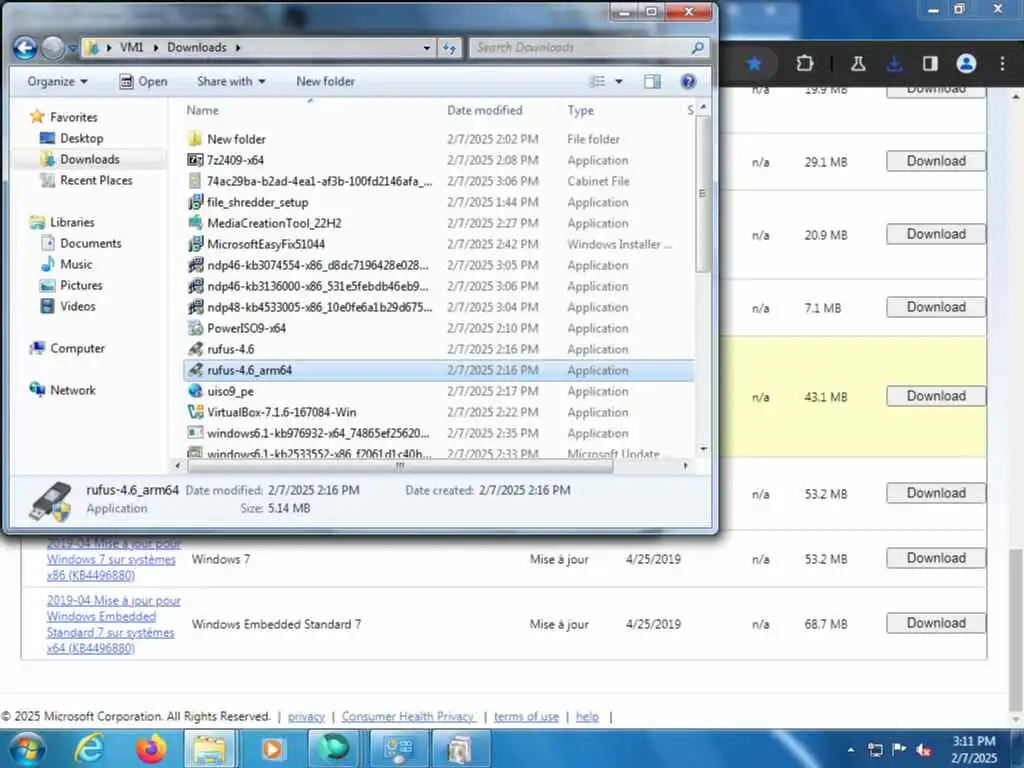Open the Windows Start orb
Image resolution: width=1024 pixels, height=768 pixels.
click(26, 749)
